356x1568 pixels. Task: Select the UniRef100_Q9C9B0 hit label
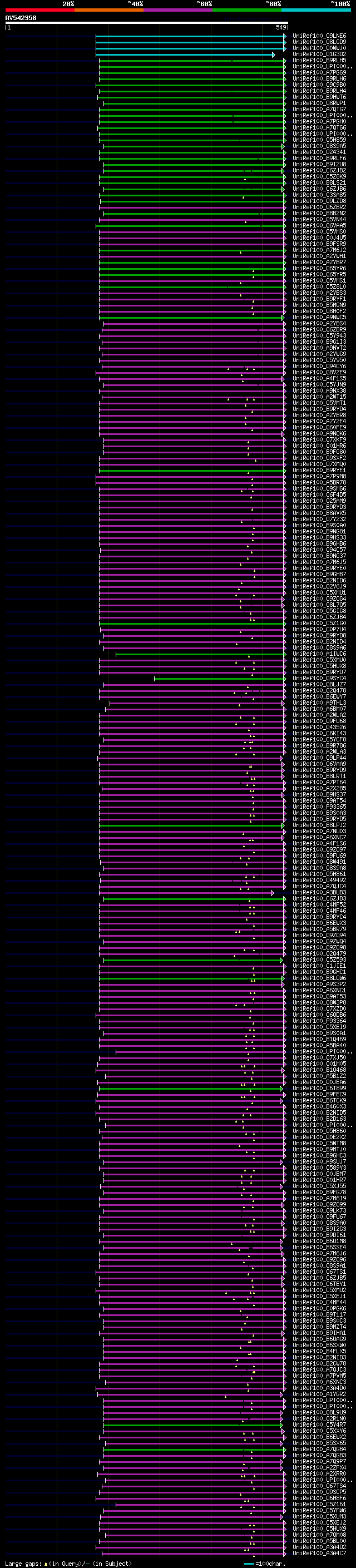tap(319, 85)
